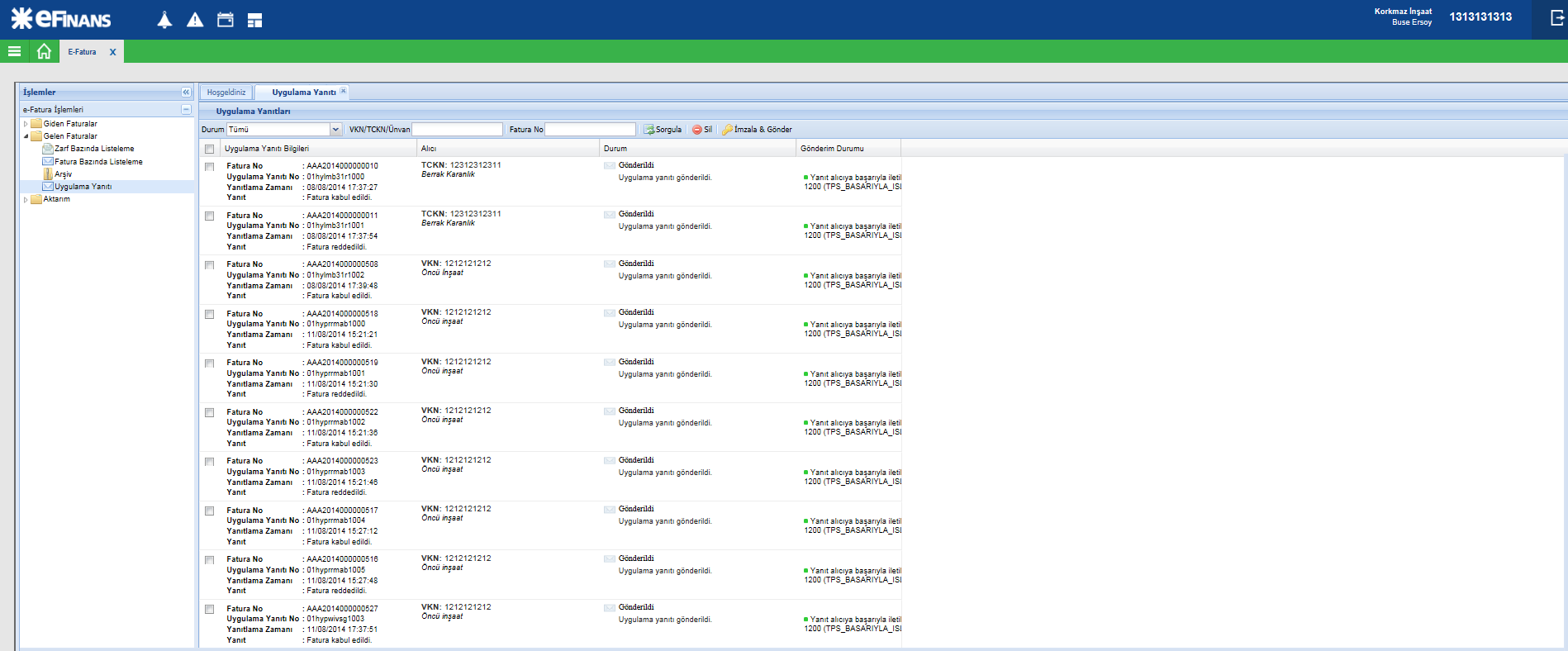The height and width of the screenshot is (651, 1568).
Task: Check the row for invoice AAA2014000000508
Action: coord(210,265)
